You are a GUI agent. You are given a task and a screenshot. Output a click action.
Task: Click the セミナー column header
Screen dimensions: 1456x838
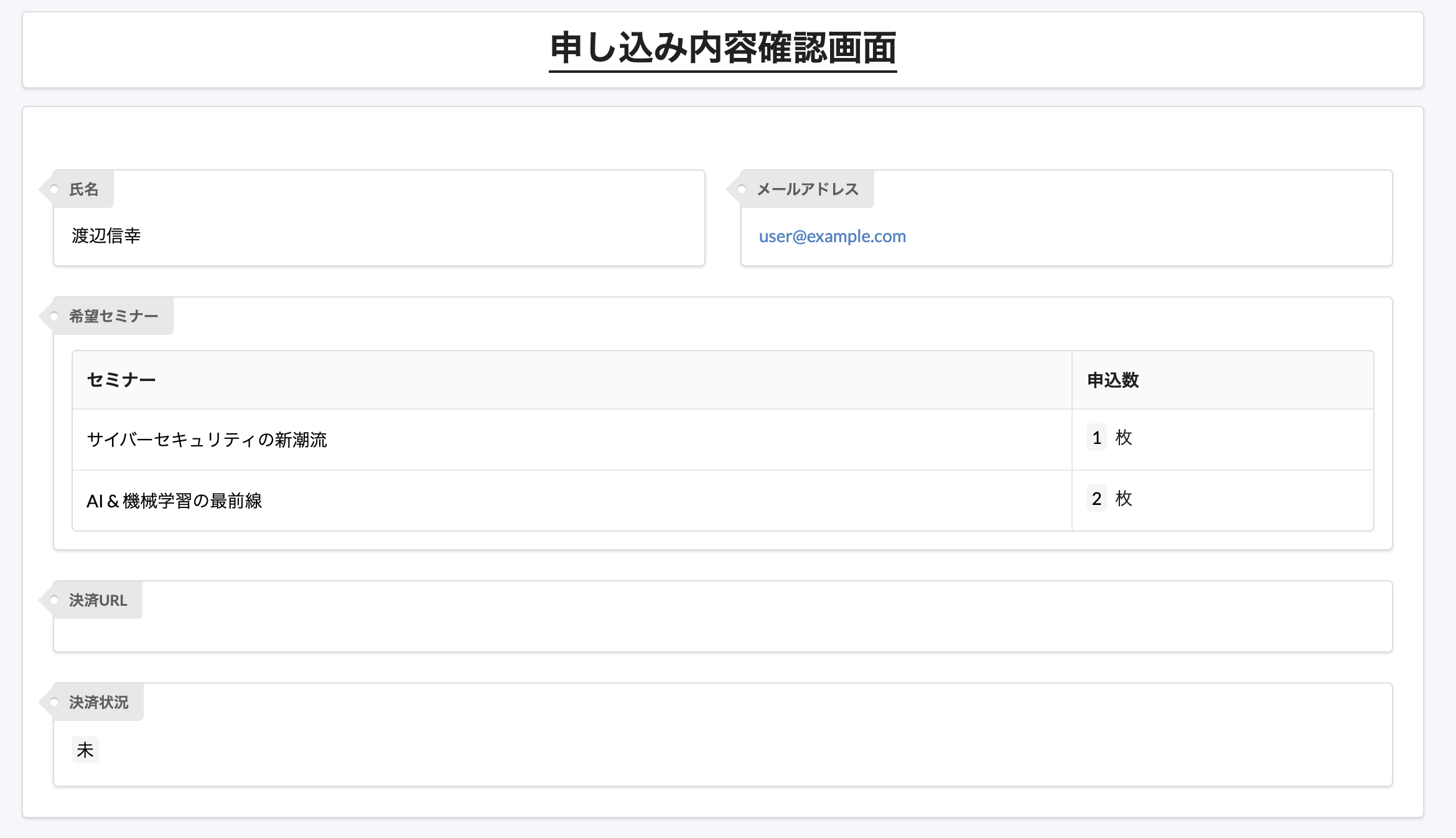tap(122, 379)
